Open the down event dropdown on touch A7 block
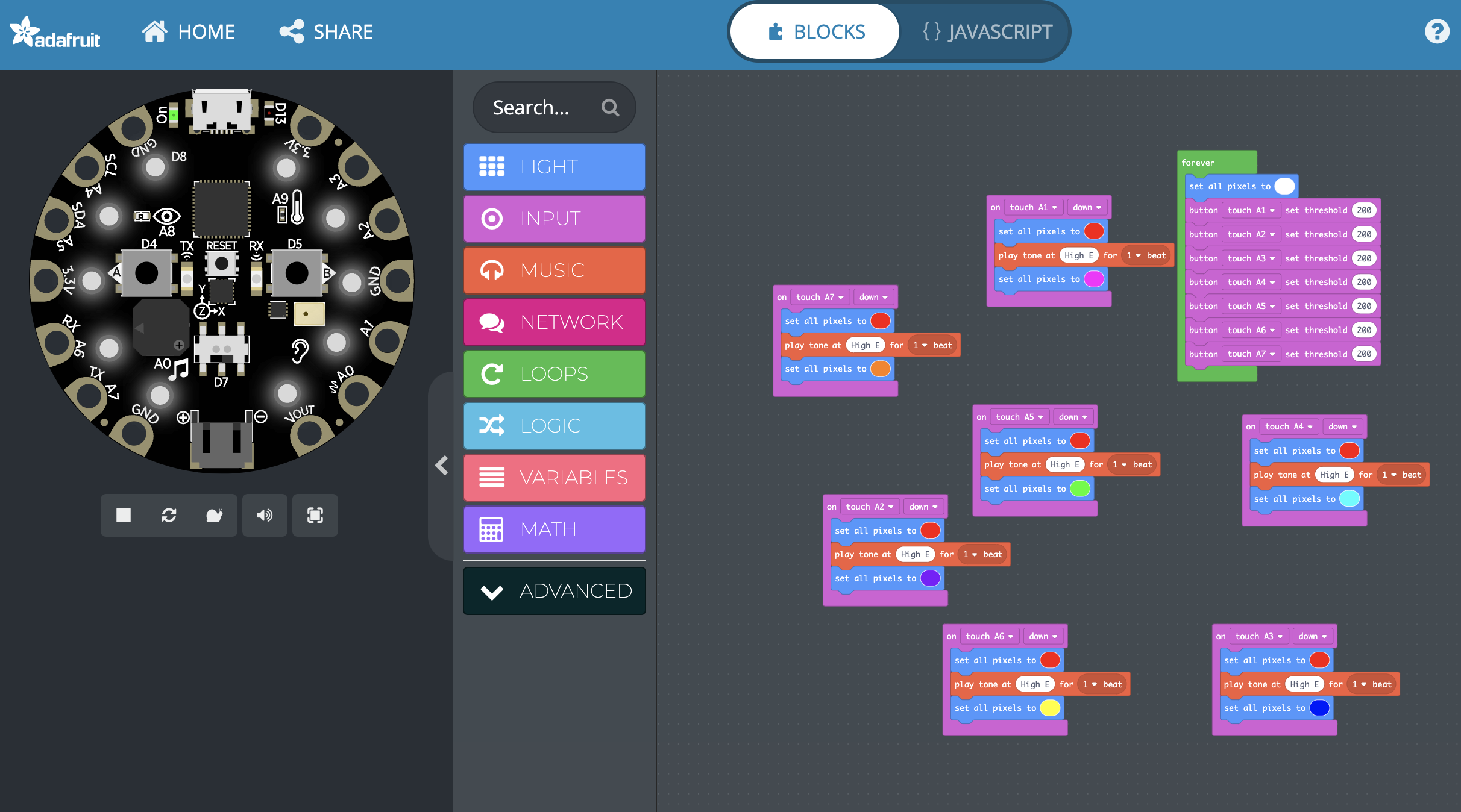This screenshot has width=1461, height=812. pyautogui.click(x=873, y=297)
